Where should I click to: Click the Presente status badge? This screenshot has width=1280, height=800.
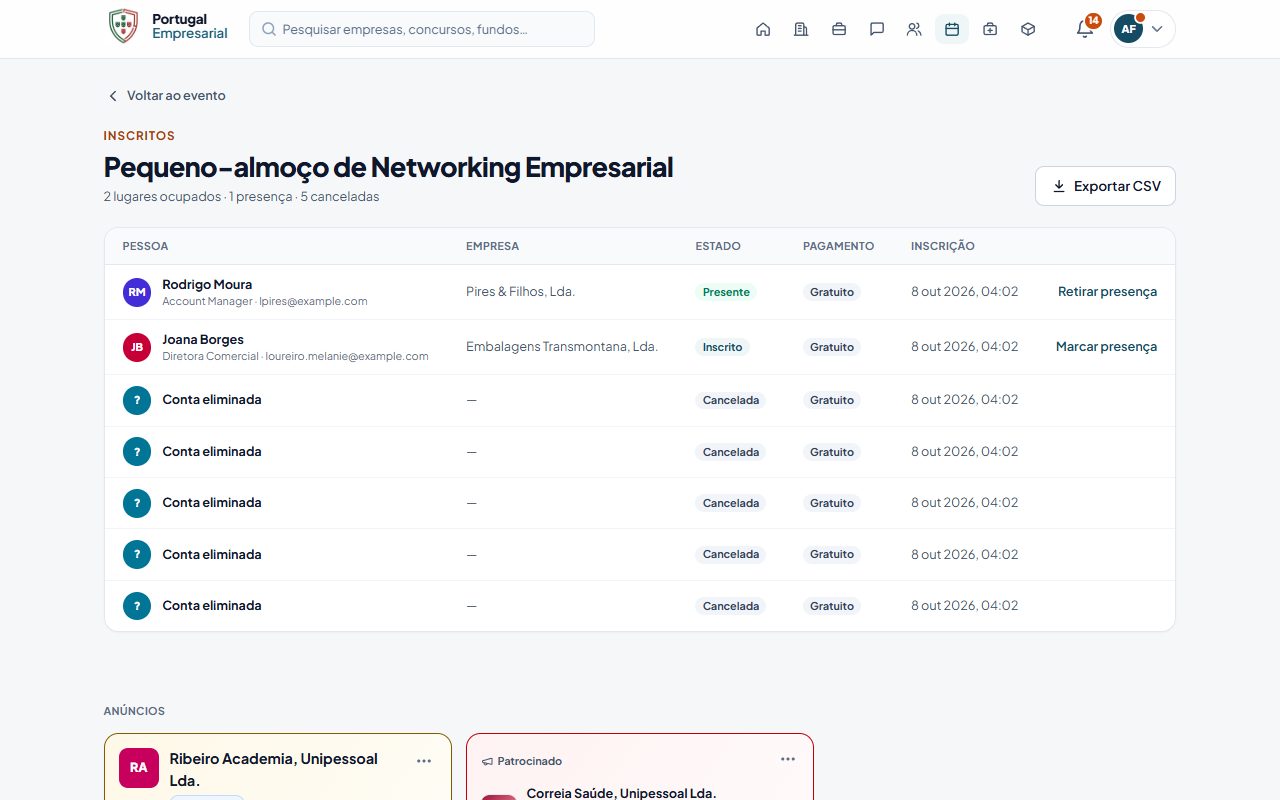pos(726,292)
